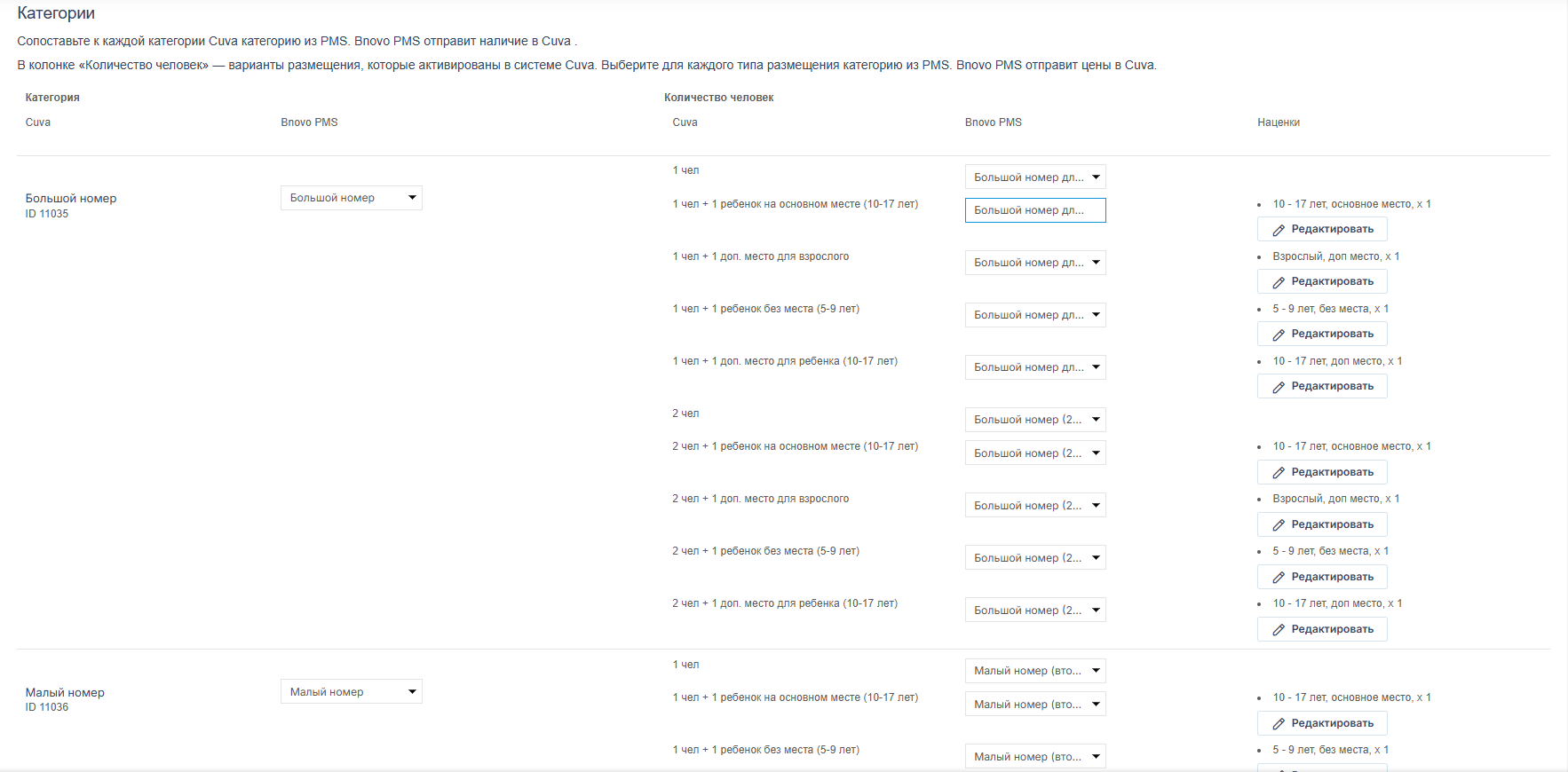
Task: Click pencil icon for Большой номер 2 чел ребенок доп место
Action: [1279, 630]
